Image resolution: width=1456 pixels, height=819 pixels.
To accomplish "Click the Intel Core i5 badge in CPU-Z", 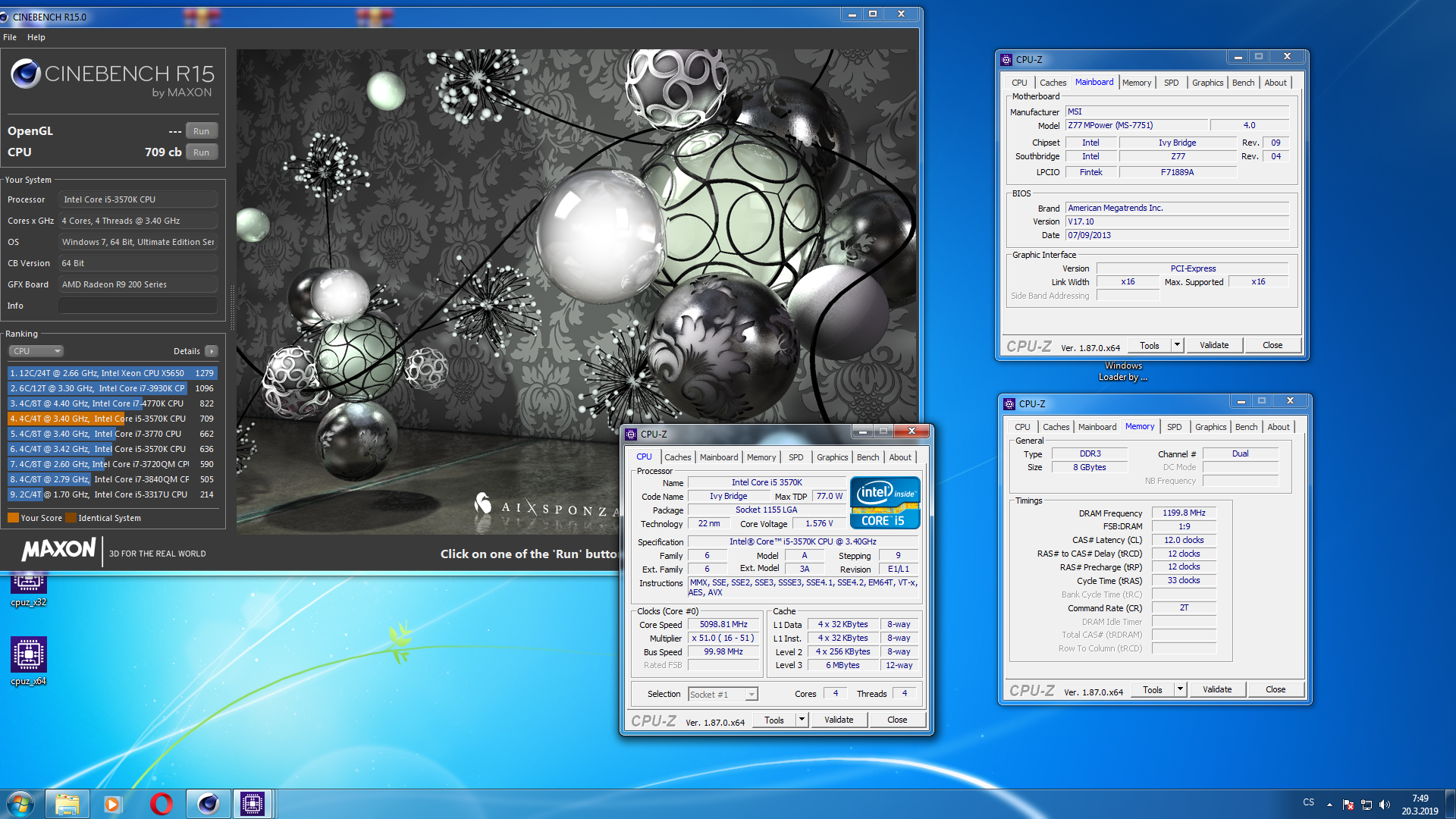I will coord(885,502).
